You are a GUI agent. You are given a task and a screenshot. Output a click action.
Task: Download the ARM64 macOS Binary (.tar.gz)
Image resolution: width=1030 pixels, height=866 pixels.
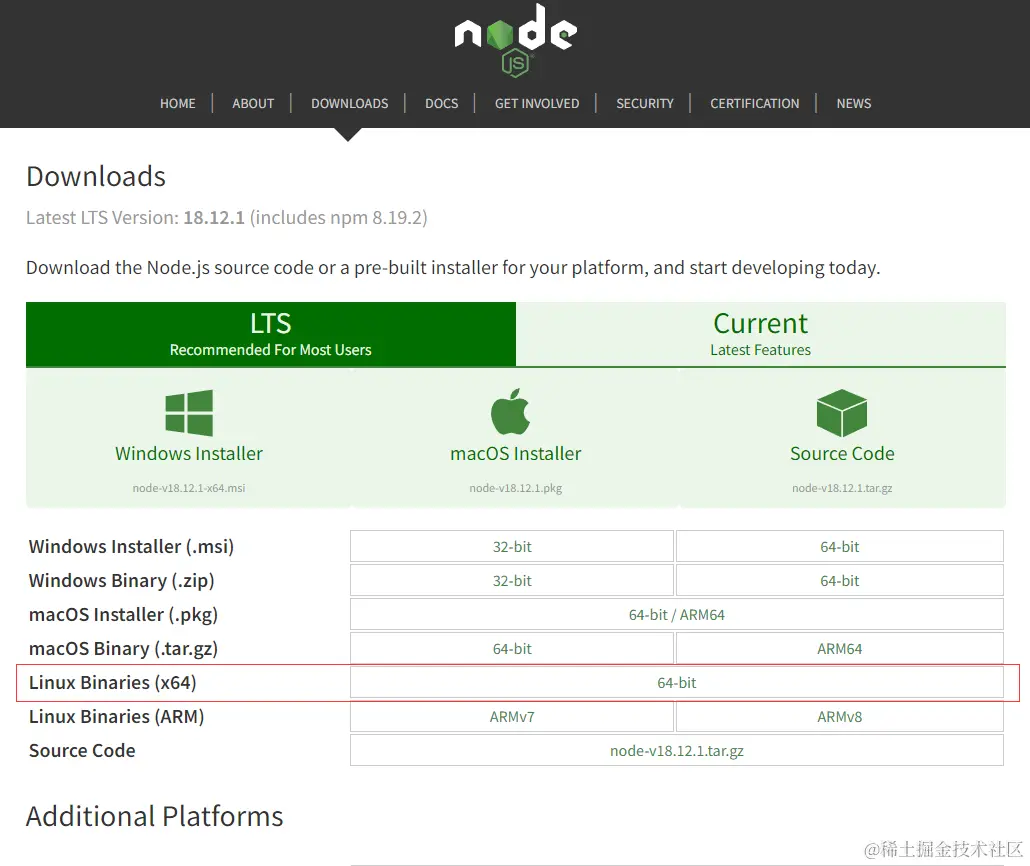[840, 649]
